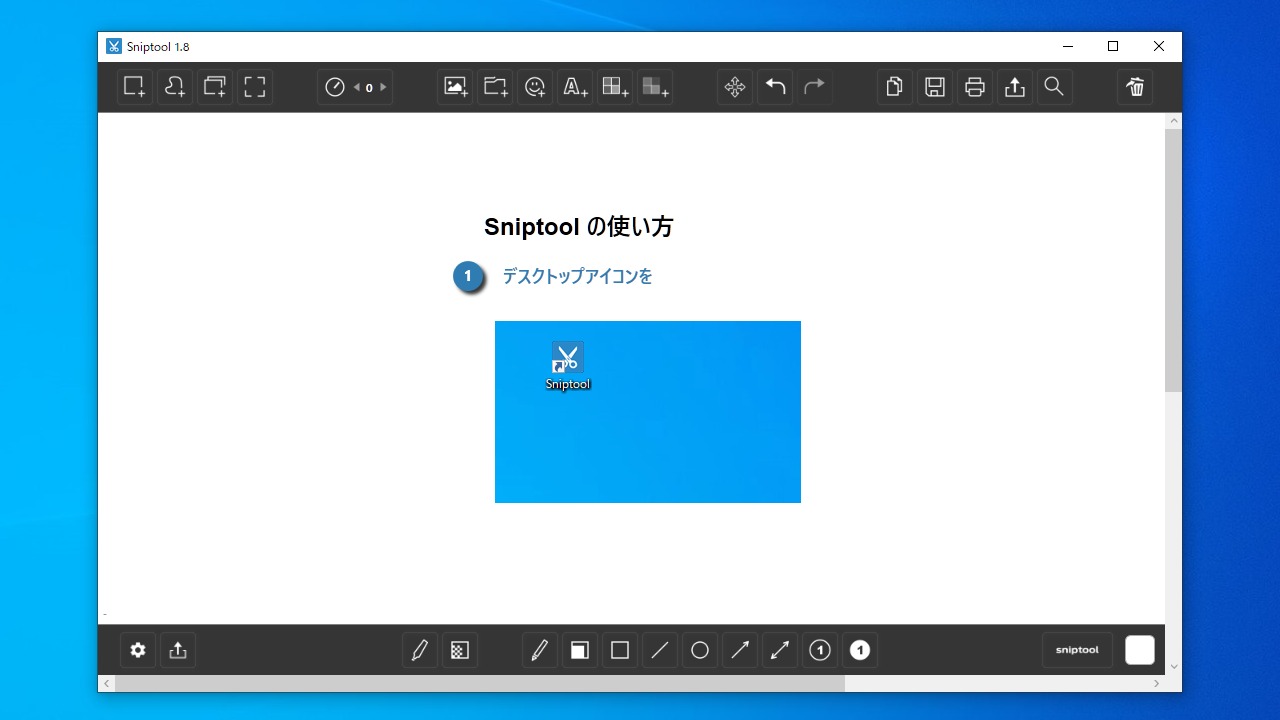Select the filled number stamp tool
The image size is (1280, 720).
tap(860, 650)
